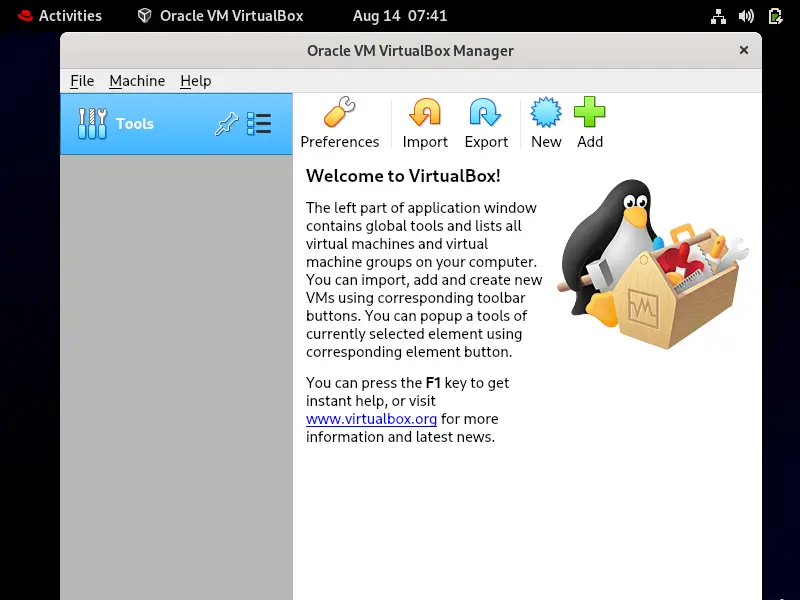
Task: Open the File menu
Action: (x=82, y=81)
